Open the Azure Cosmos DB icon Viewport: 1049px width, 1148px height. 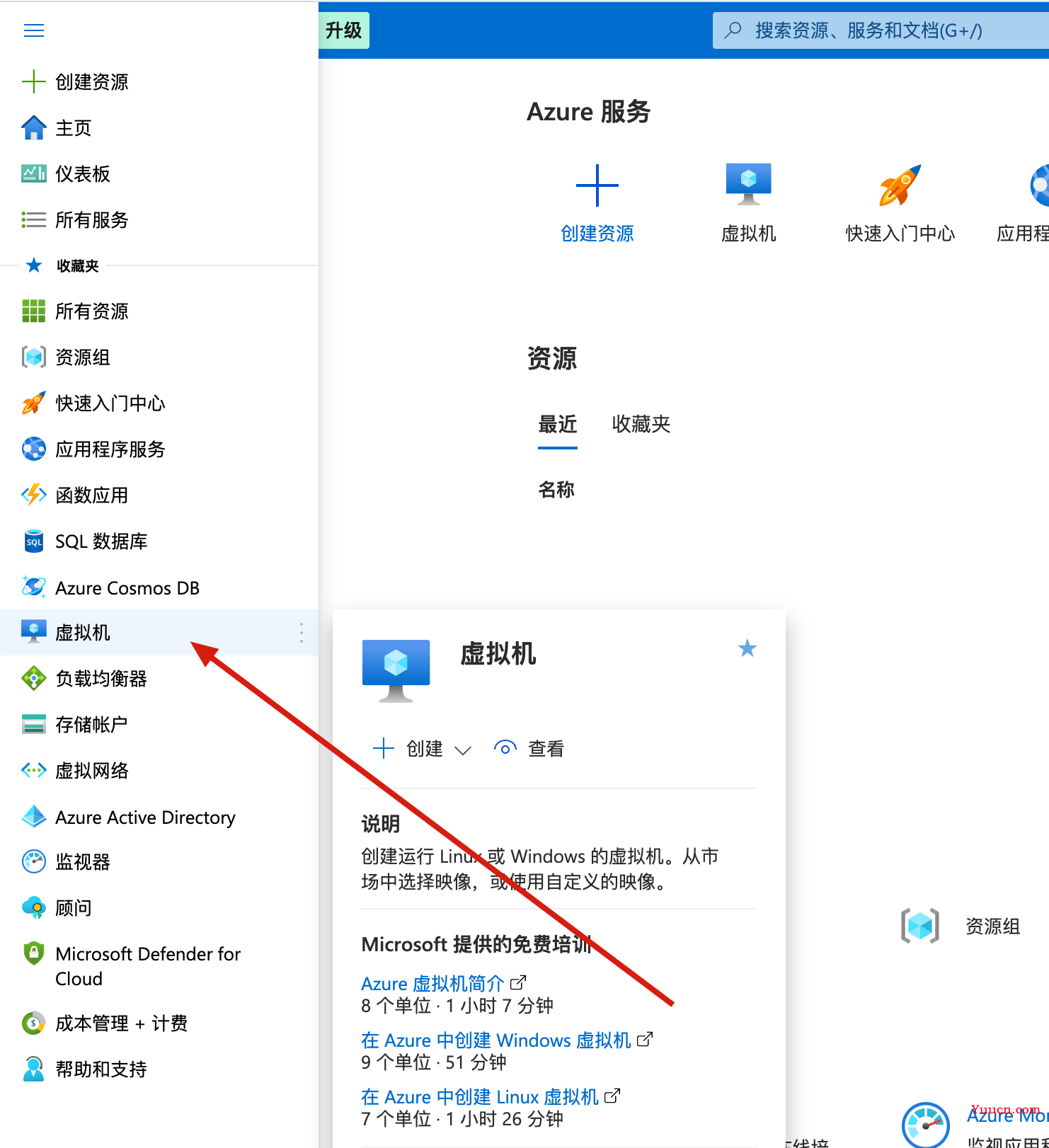click(x=33, y=587)
